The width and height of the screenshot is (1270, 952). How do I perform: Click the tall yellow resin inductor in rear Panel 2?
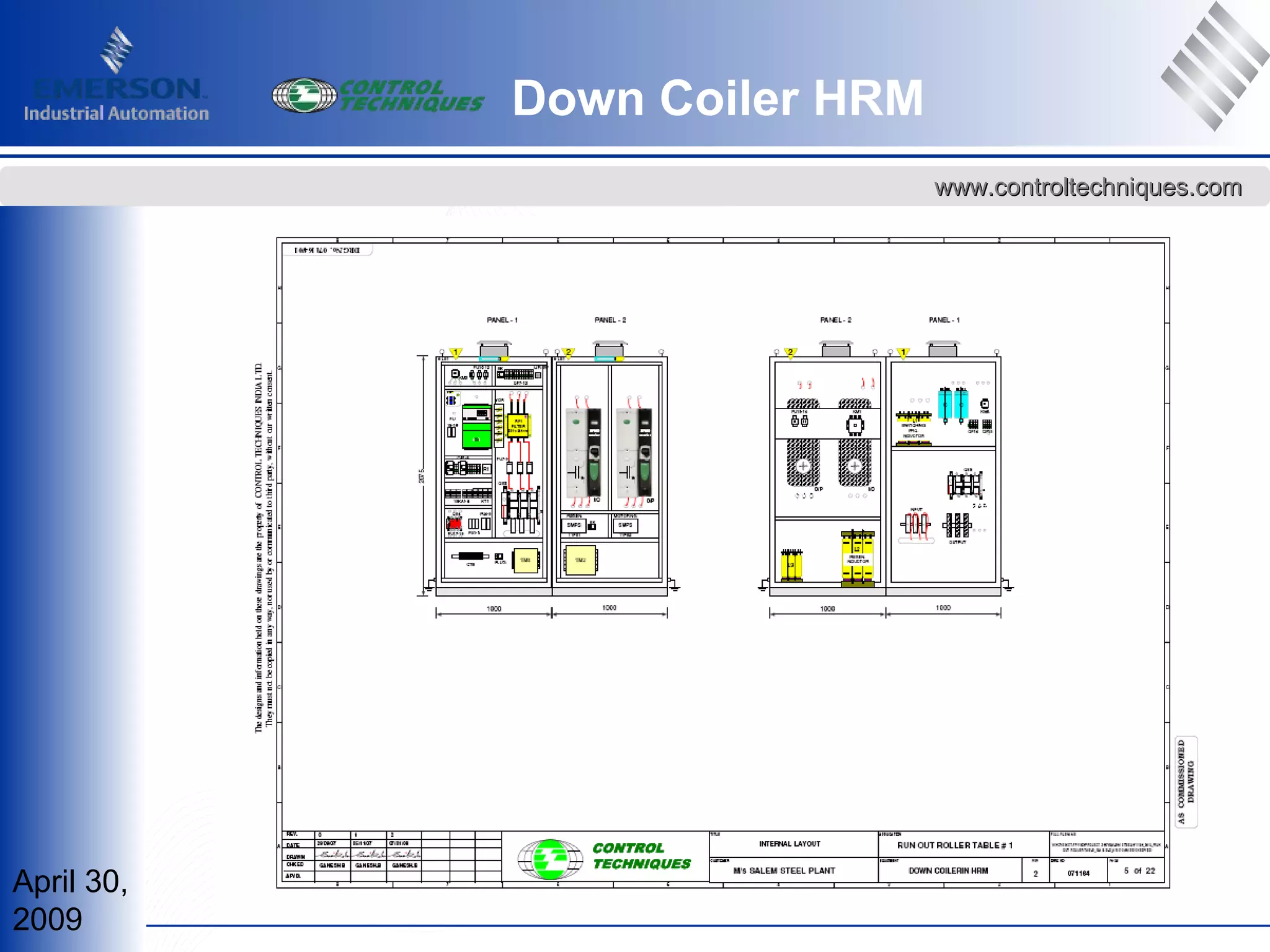pos(857,558)
